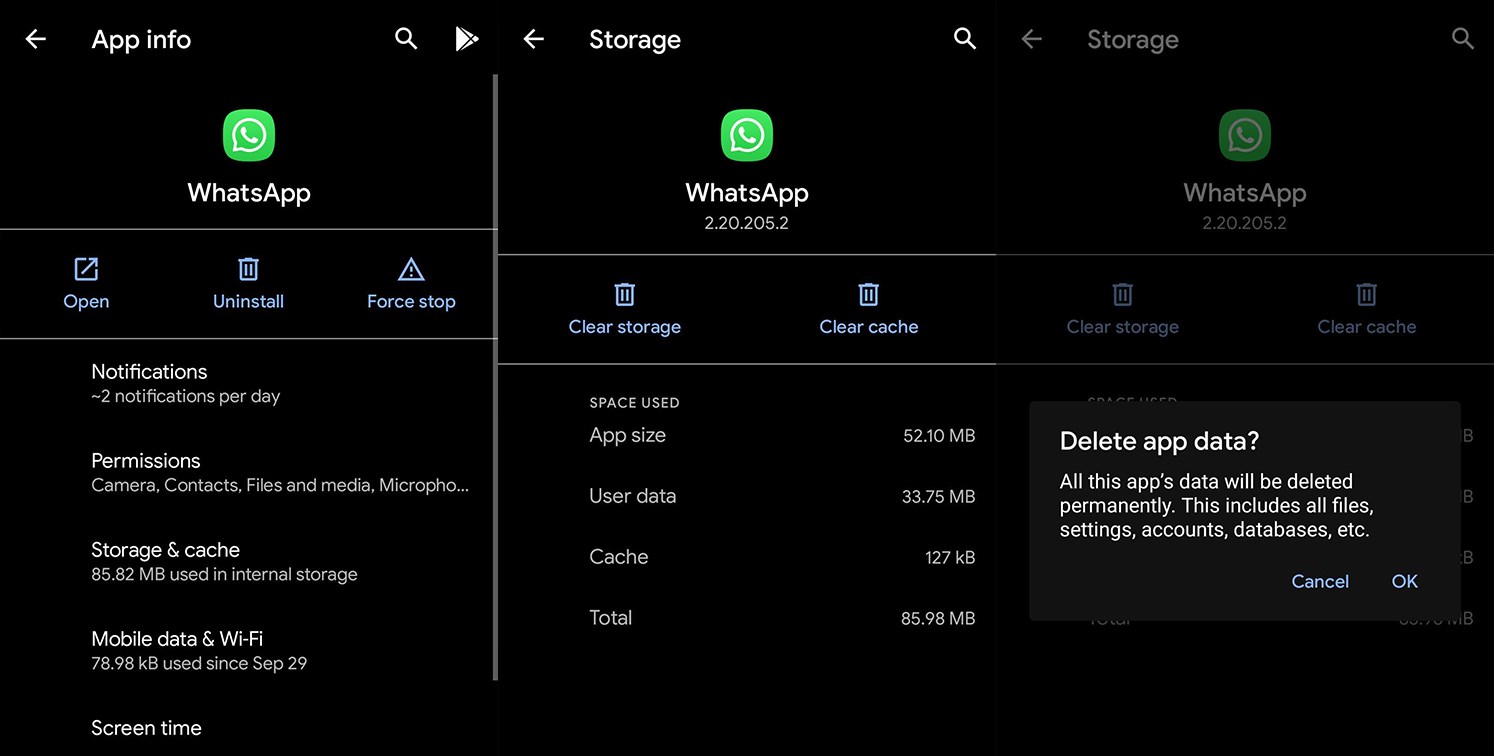Tap the User data label
The image size is (1494, 756).
coord(632,496)
